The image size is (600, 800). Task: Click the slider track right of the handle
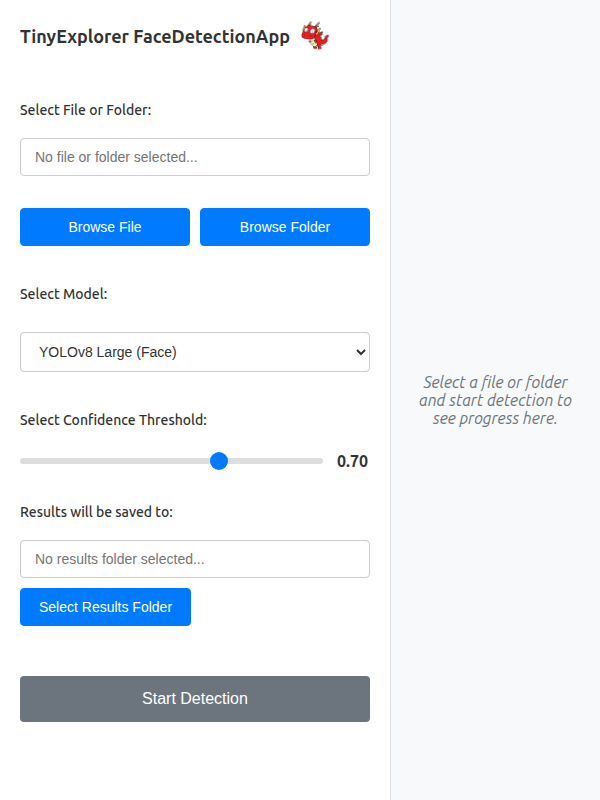[275, 461]
